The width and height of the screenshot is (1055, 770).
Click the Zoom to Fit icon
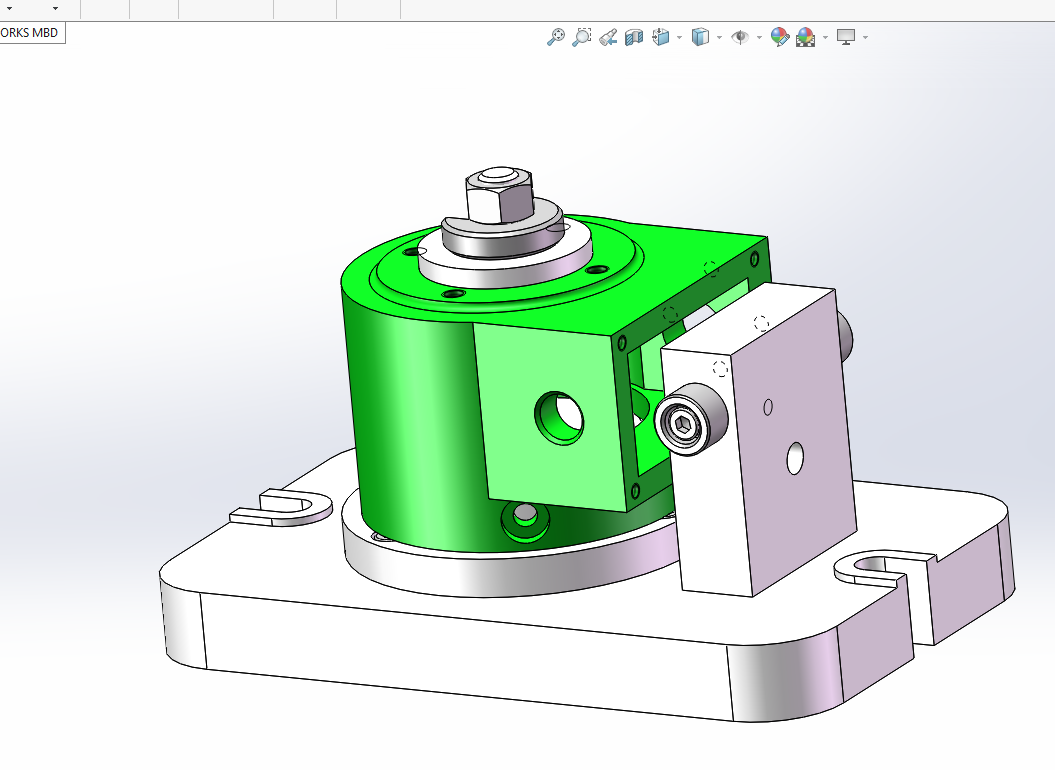point(555,37)
